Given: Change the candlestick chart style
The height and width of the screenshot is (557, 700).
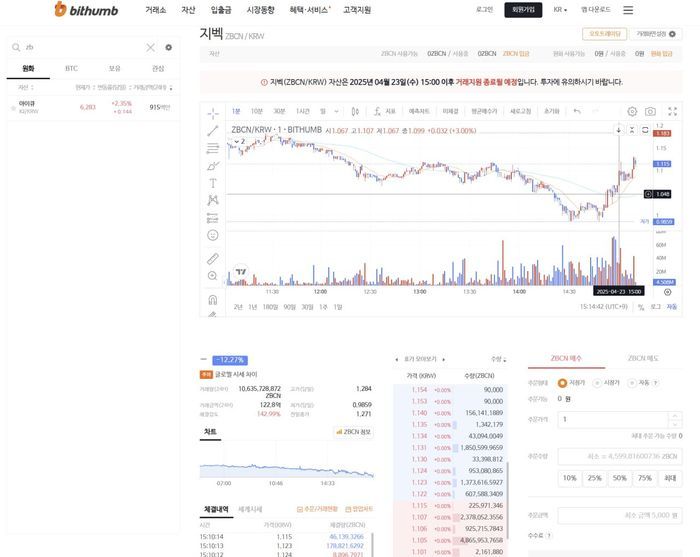Looking at the screenshot, I should tap(355, 111).
